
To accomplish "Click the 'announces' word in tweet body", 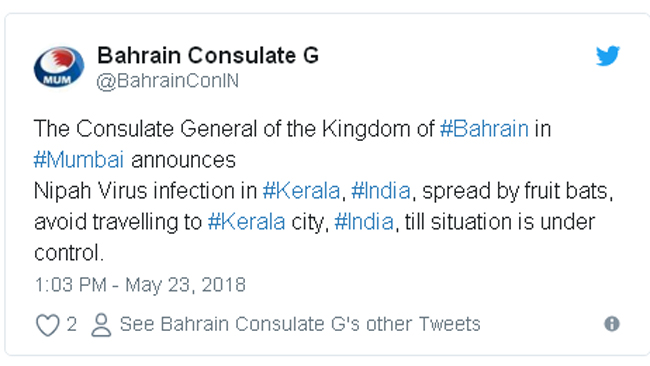I will pos(183,160).
